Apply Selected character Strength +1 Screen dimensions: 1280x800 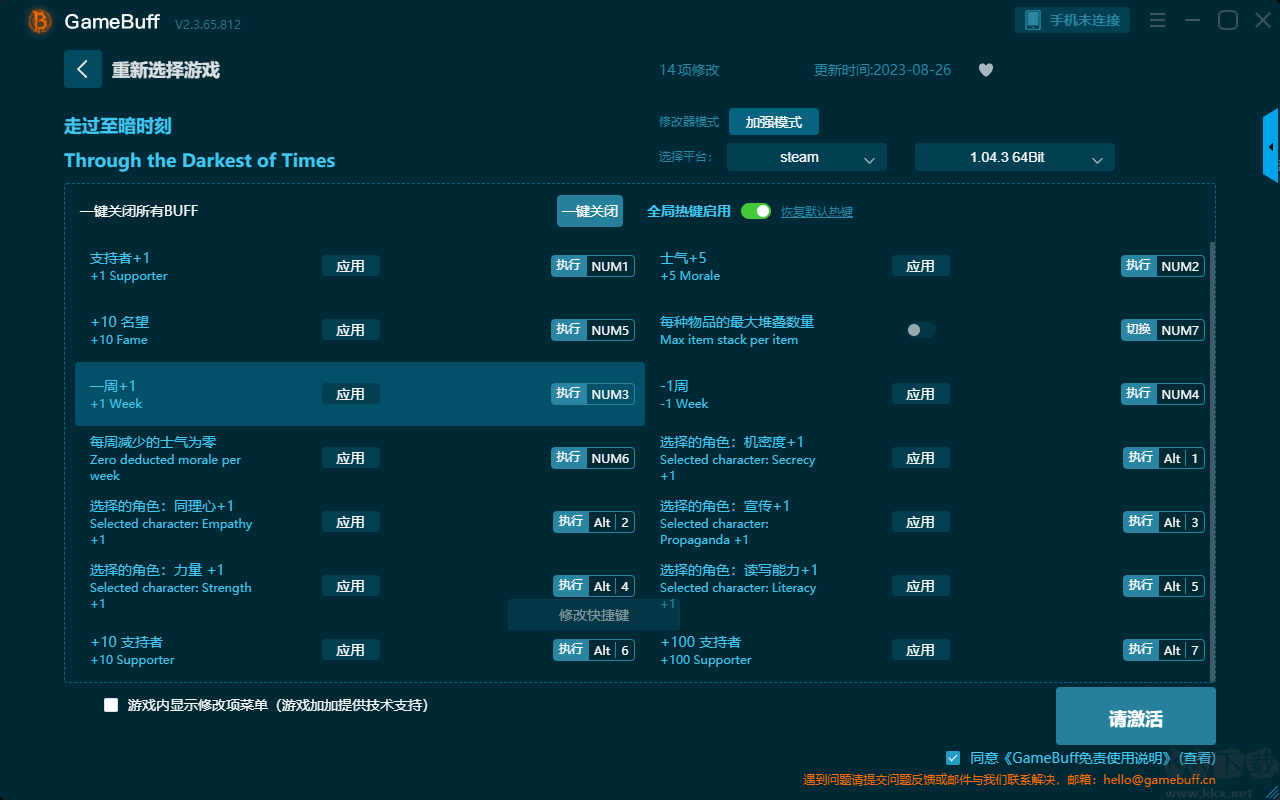pyautogui.click(x=351, y=586)
